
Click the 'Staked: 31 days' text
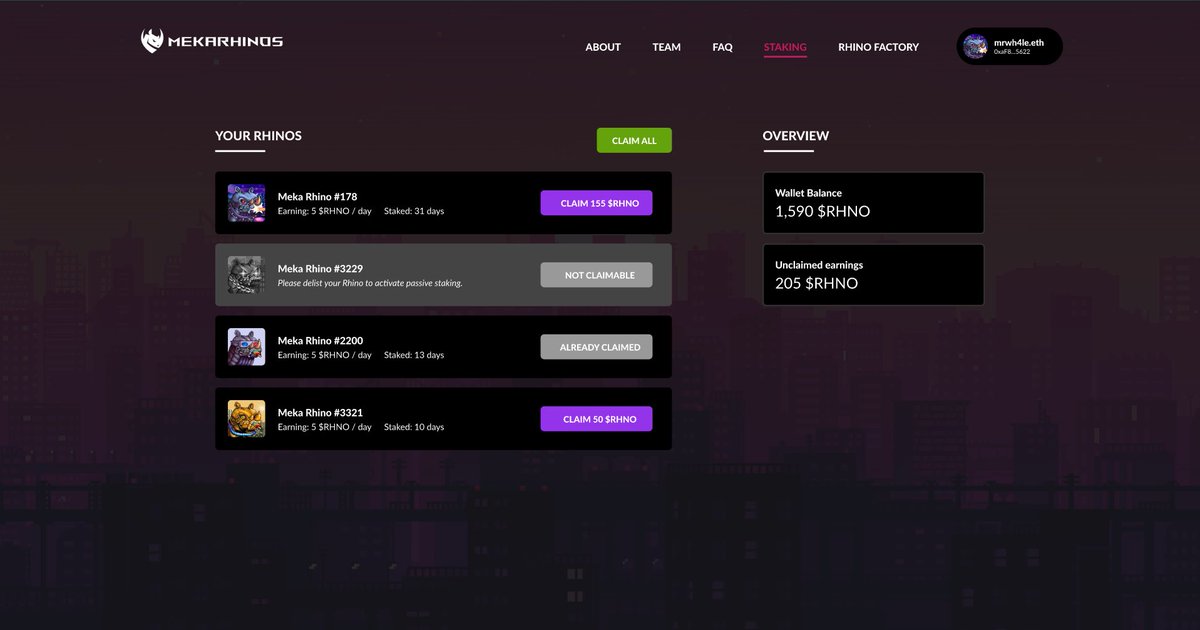(x=414, y=211)
